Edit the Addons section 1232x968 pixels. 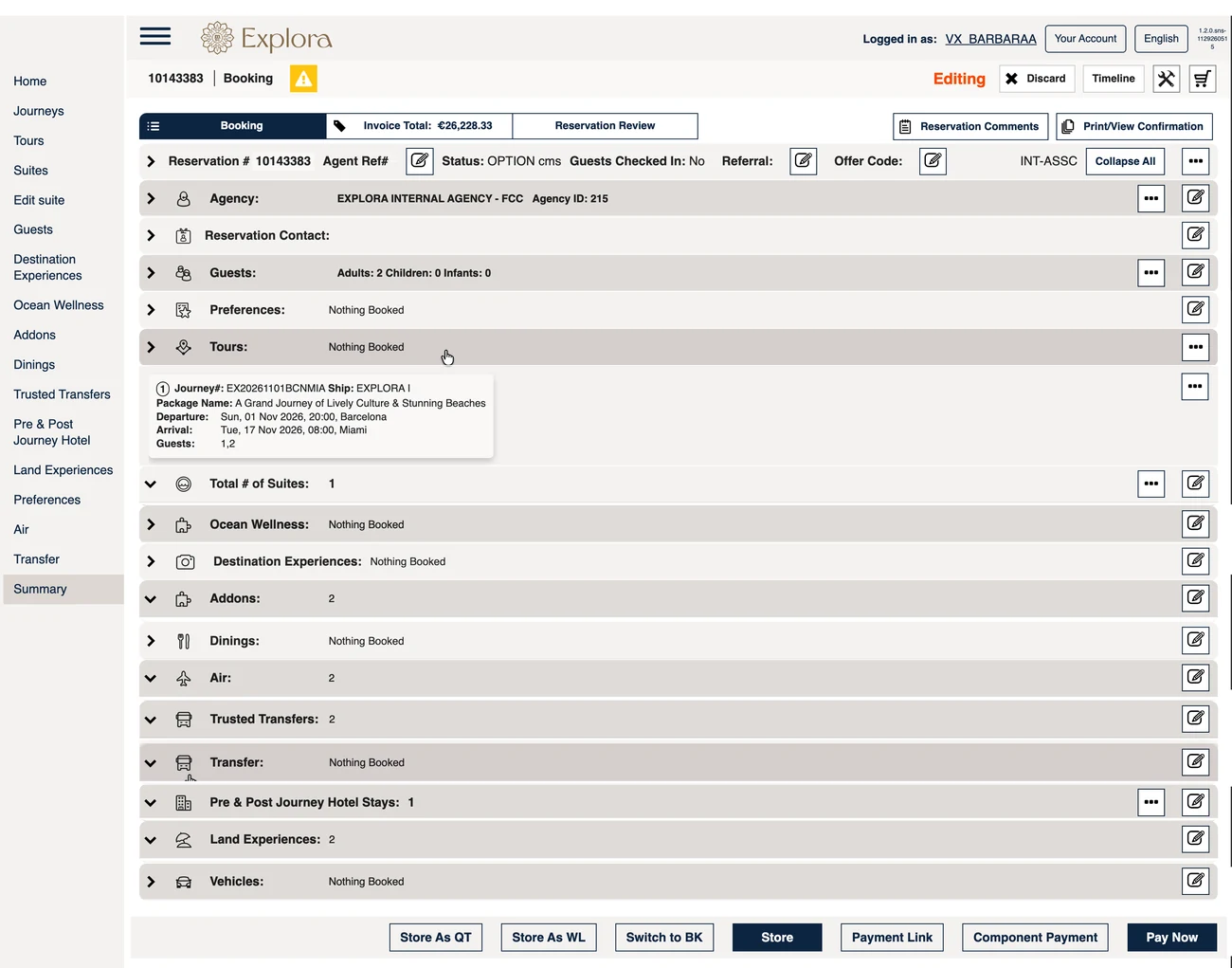pos(1196,598)
